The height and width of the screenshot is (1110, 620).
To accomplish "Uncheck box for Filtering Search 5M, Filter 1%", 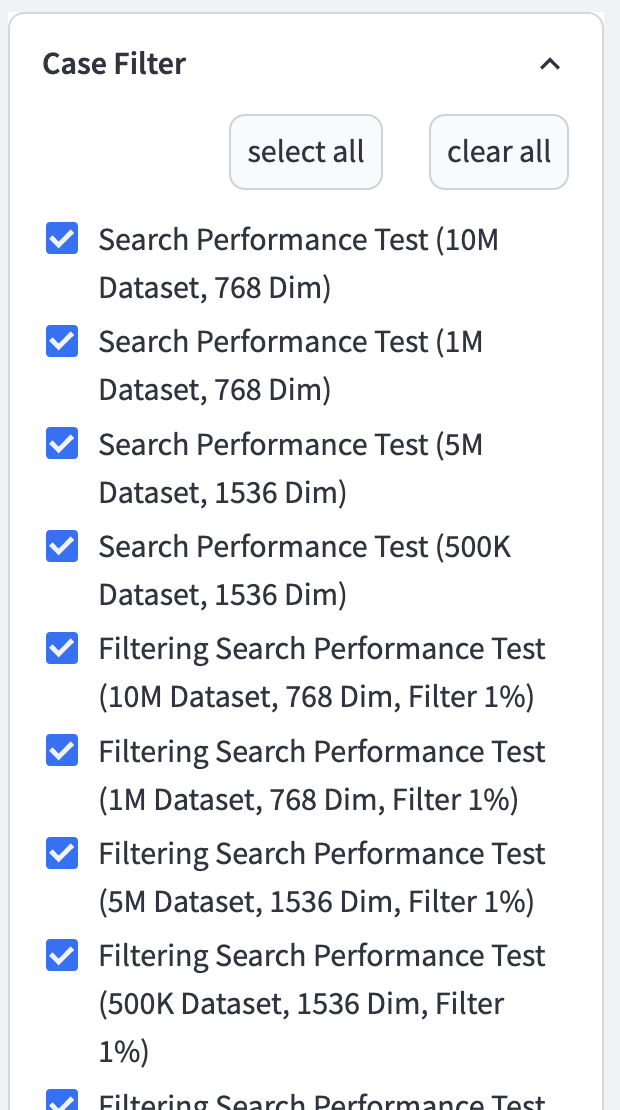I will pos(62,852).
